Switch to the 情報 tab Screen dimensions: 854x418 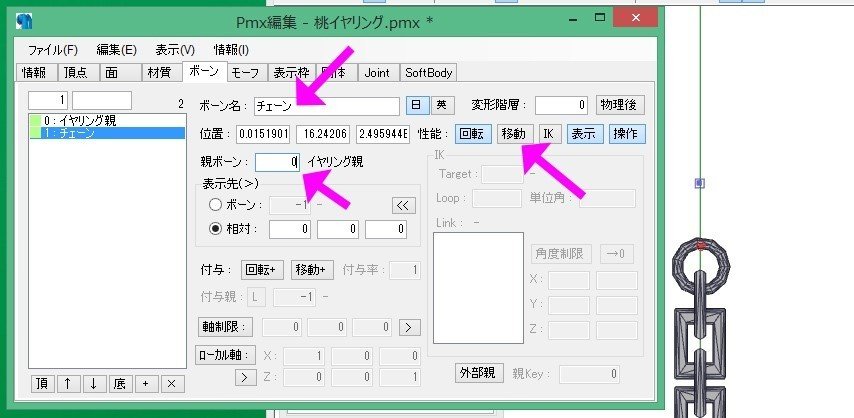pyautogui.click(x=36, y=72)
